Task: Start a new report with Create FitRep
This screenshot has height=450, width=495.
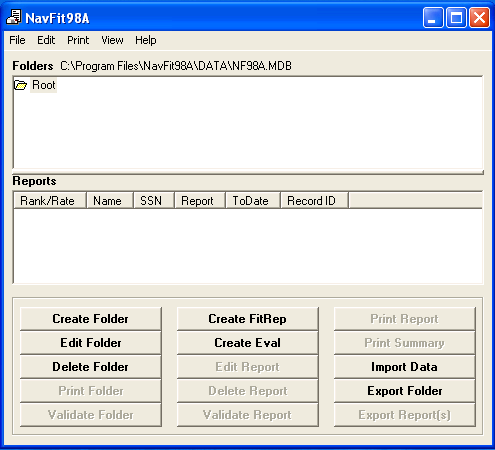Action: [248, 319]
